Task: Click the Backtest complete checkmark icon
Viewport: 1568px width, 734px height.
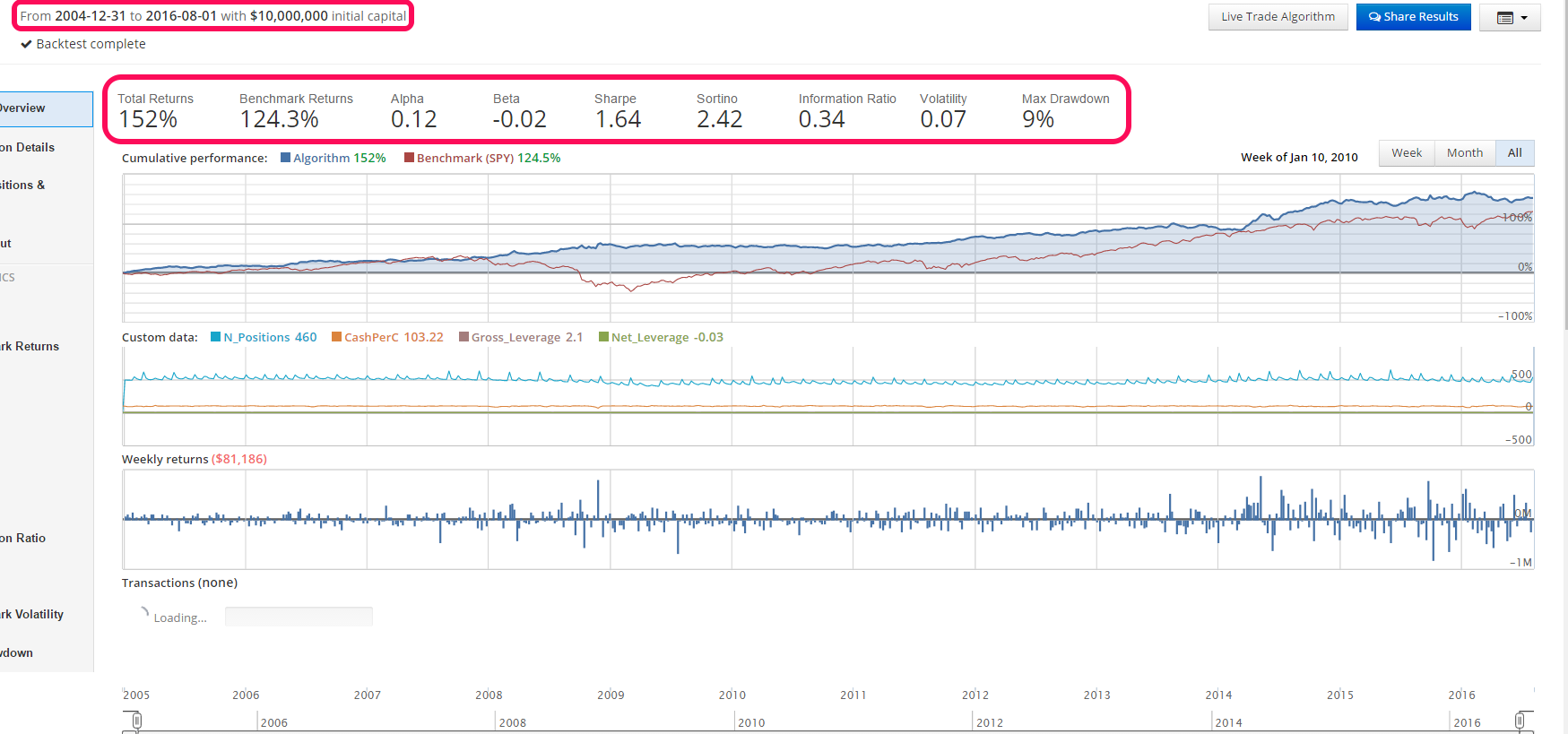Action: pos(27,44)
